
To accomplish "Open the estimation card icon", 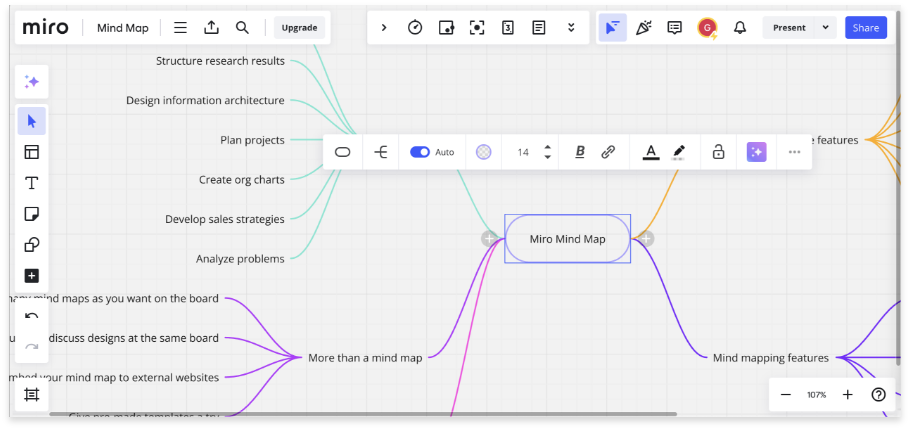I will point(508,27).
